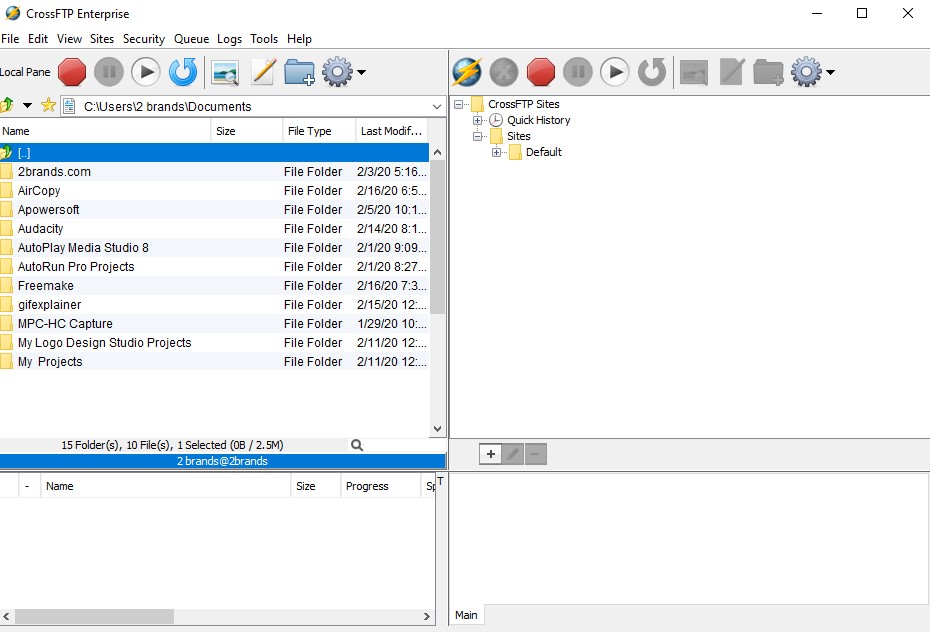The width and height of the screenshot is (930, 632).
Task: Click the grayed disconnect X icon
Action: 504,72
